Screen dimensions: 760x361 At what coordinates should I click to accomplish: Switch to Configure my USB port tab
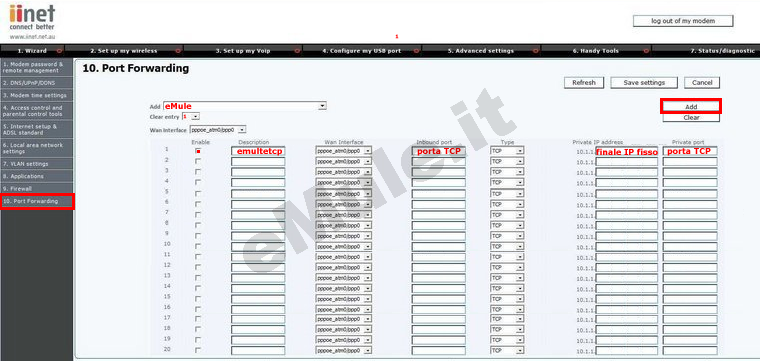click(x=362, y=50)
